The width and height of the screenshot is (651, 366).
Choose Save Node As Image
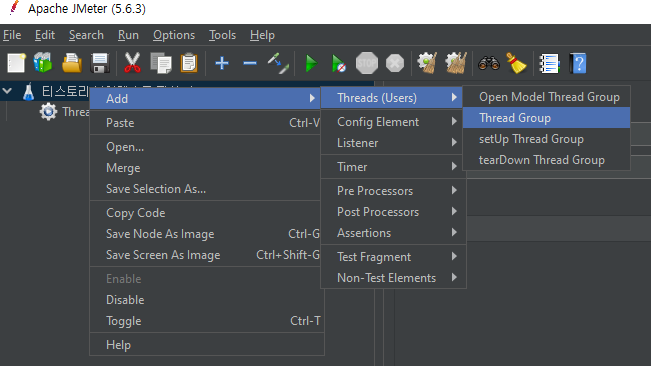coord(206,234)
